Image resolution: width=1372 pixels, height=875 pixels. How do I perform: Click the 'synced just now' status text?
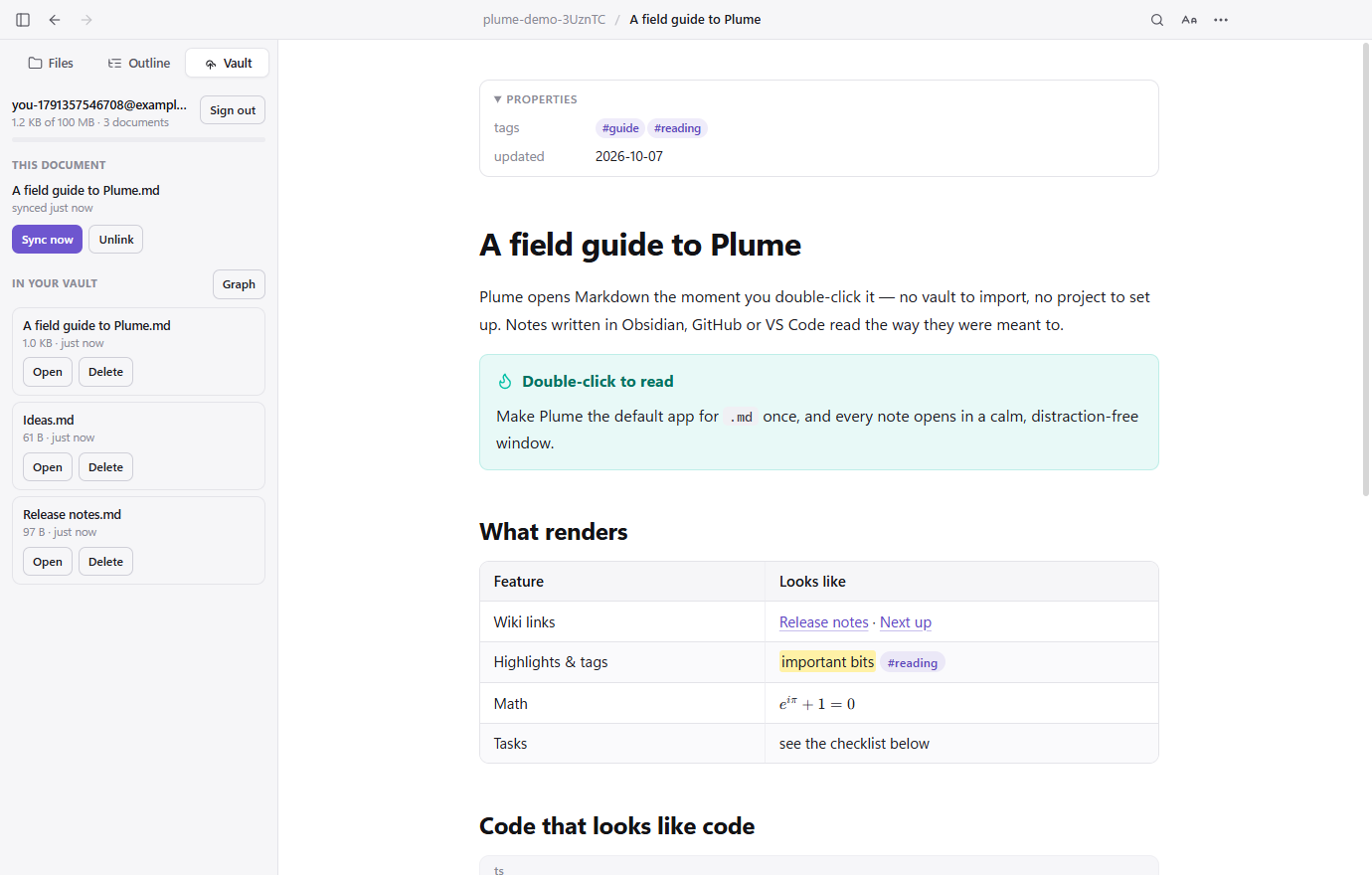[53, 209]
